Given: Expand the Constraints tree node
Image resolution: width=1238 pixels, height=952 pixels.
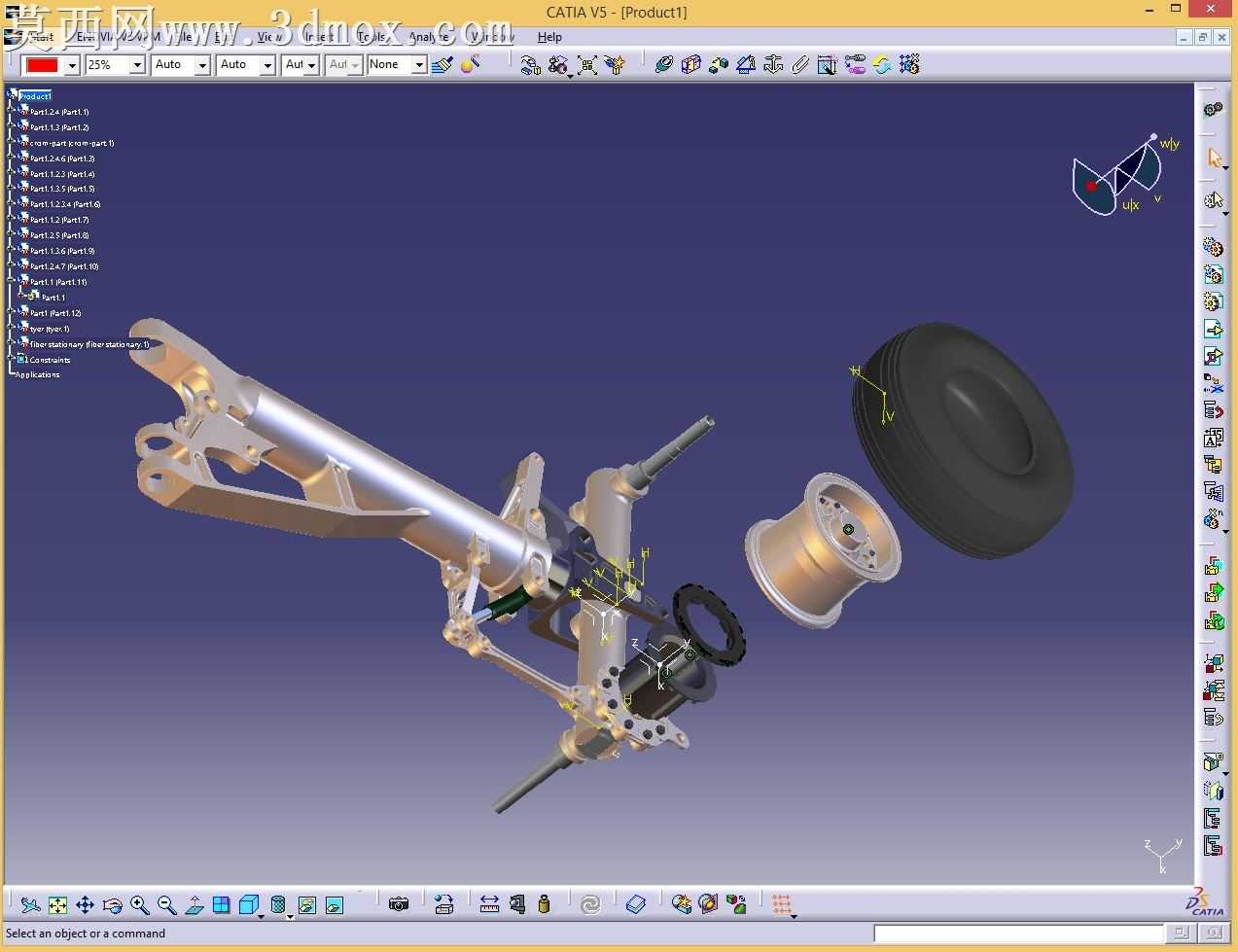Looking at the screenshot, I should [12, 359].
